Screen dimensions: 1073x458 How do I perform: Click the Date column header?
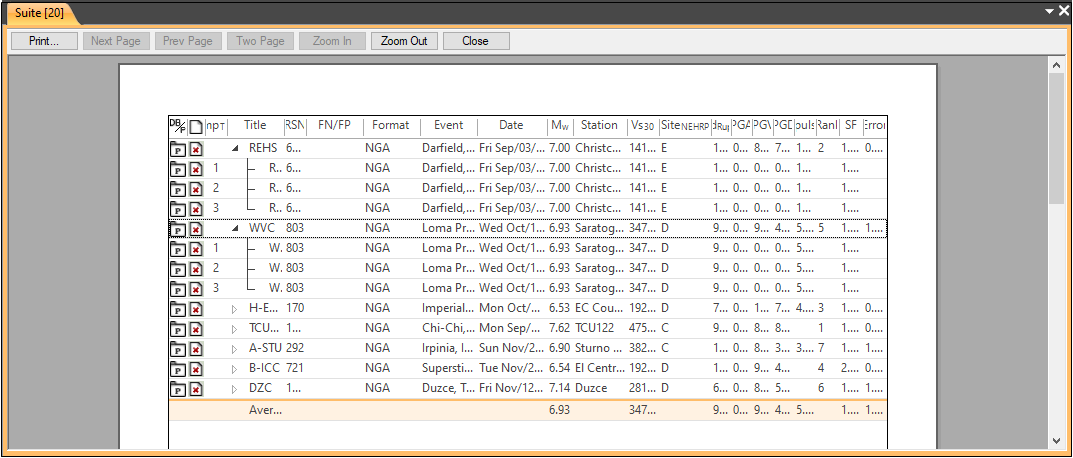point(511,125)
